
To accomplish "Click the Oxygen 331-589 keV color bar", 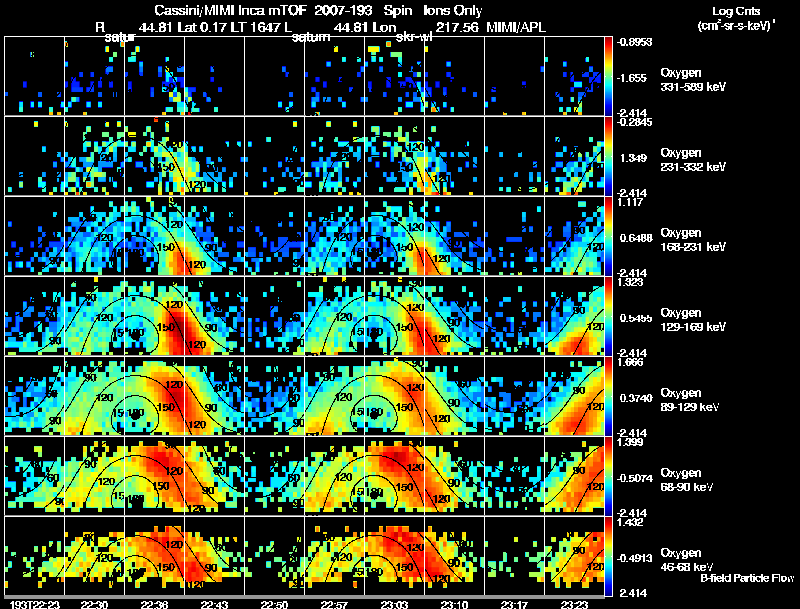I will [x=608, y=76].
